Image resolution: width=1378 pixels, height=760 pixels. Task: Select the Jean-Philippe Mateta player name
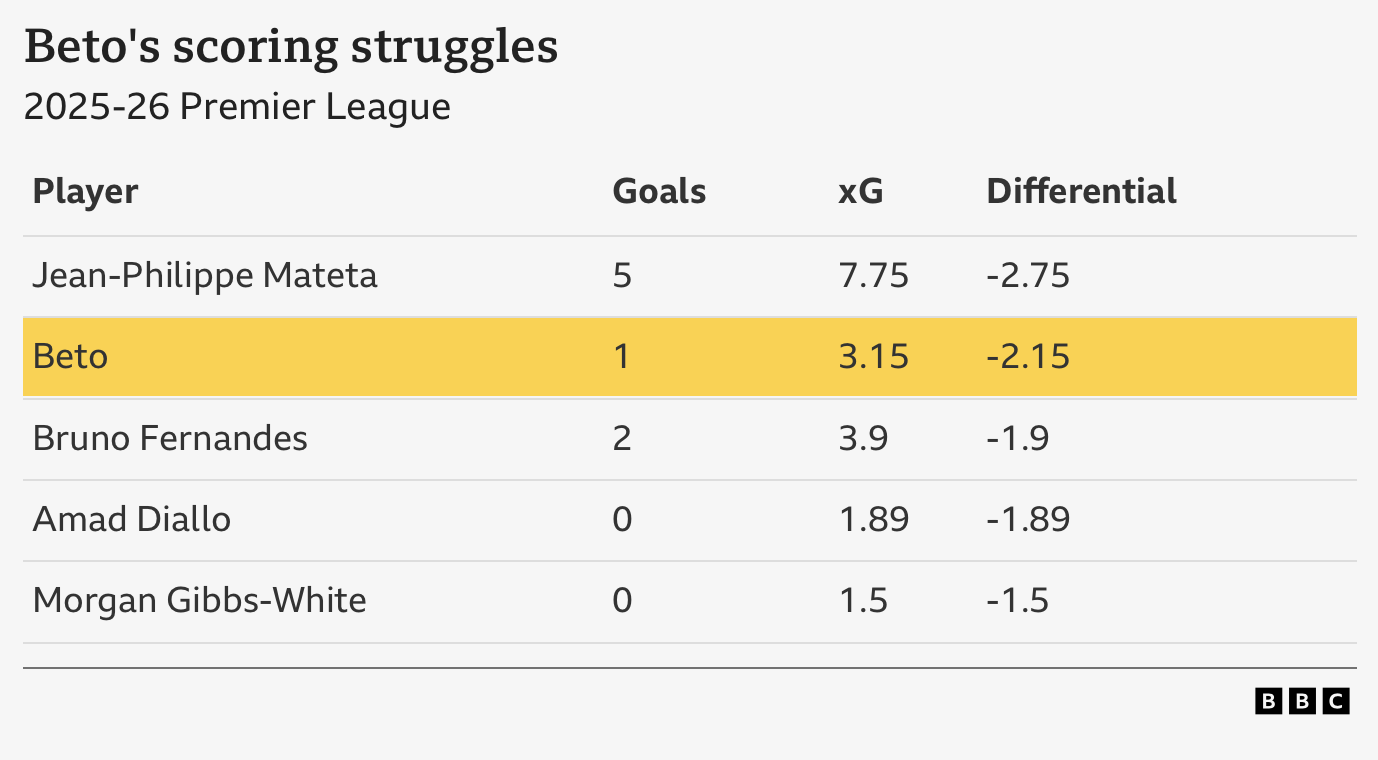[x=205, y=275]
